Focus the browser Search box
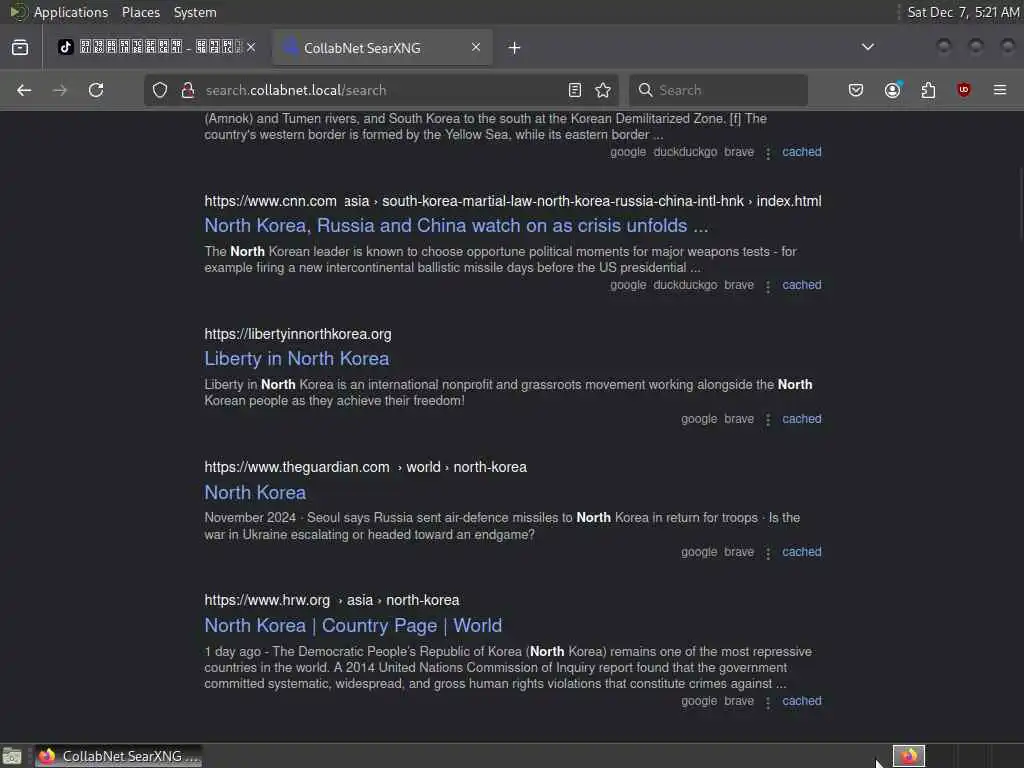The image size is (1024, 768). click(x=718, y=90)
